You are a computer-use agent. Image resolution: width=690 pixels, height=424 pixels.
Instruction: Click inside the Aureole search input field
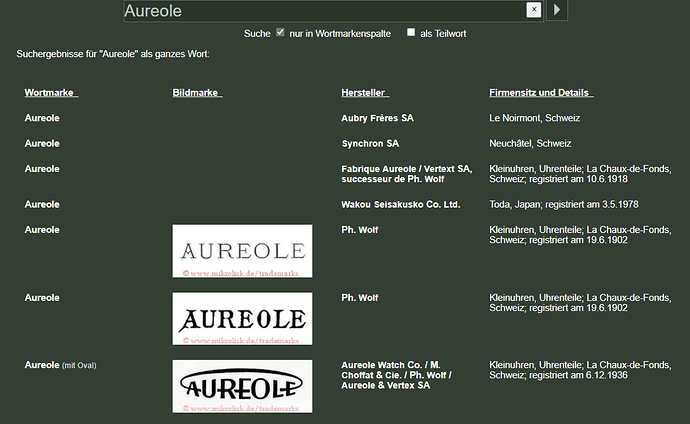pyautogui.click(x=325, y=11)
